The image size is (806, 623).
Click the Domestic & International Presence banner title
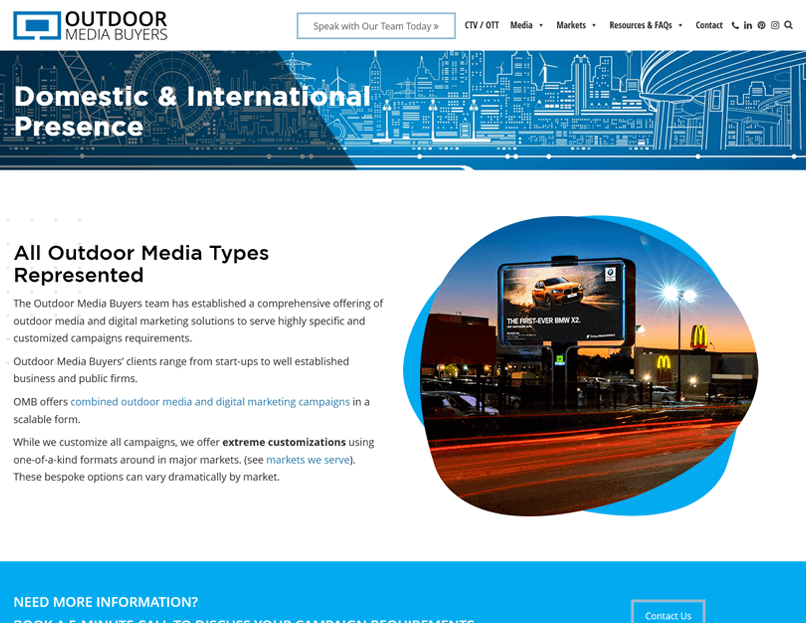(192, 111)
